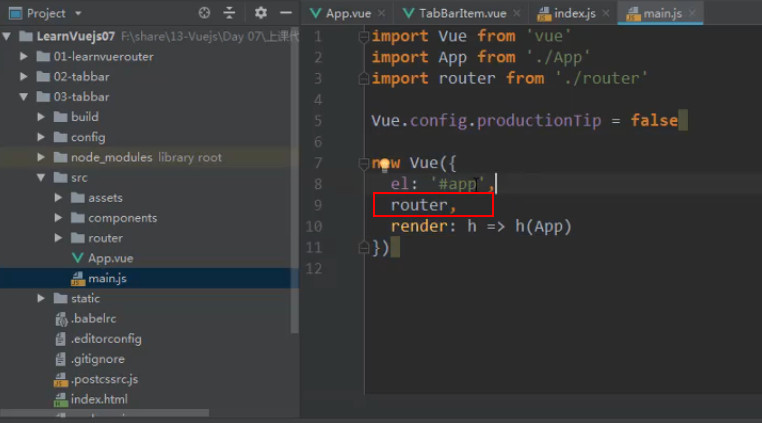Close the TabBarItem.vue tab
This screenshot has height=423, width=762.
click(x=516, y=14)
